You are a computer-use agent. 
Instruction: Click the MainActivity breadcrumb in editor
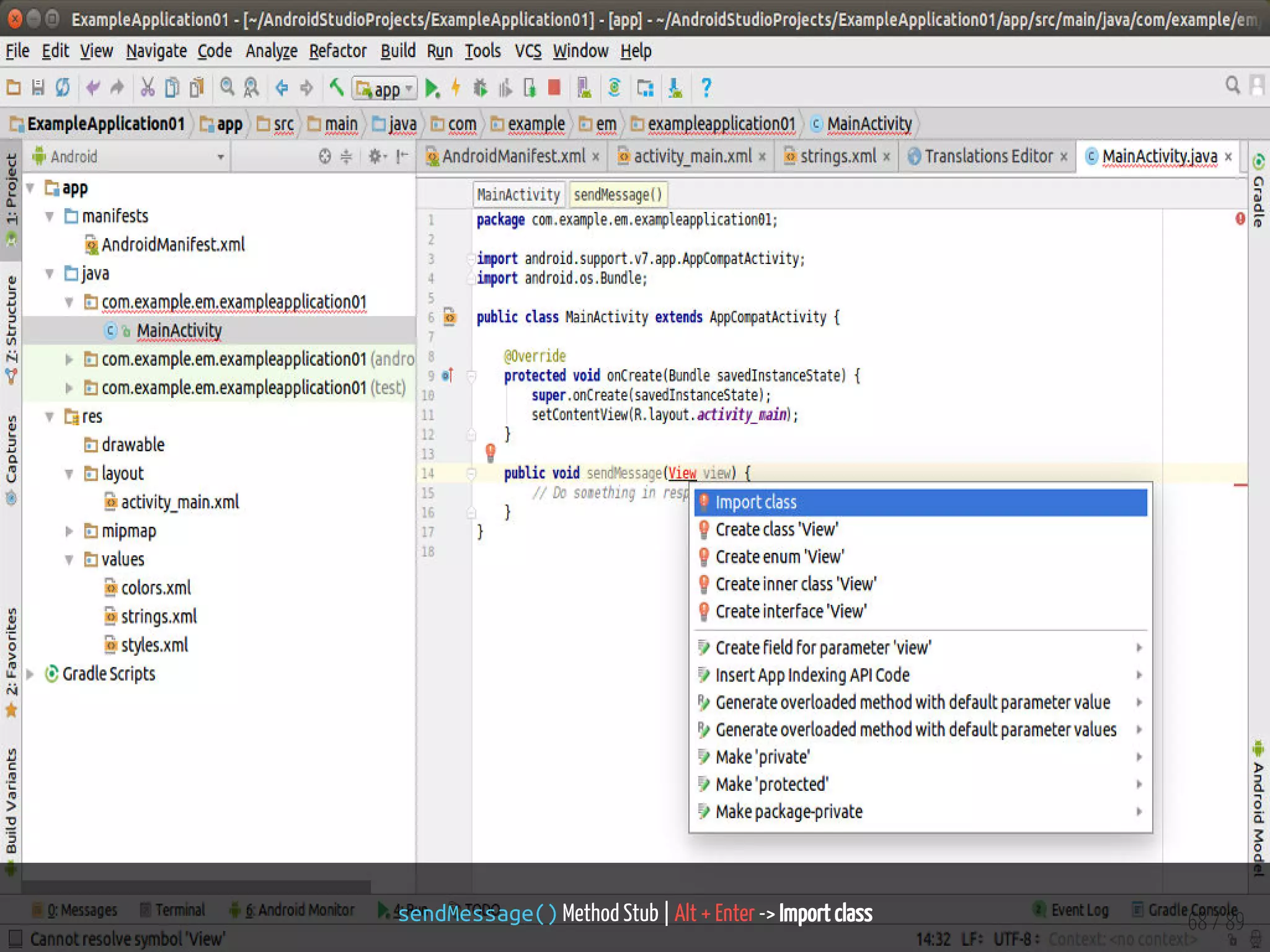[x=518, y=195]
